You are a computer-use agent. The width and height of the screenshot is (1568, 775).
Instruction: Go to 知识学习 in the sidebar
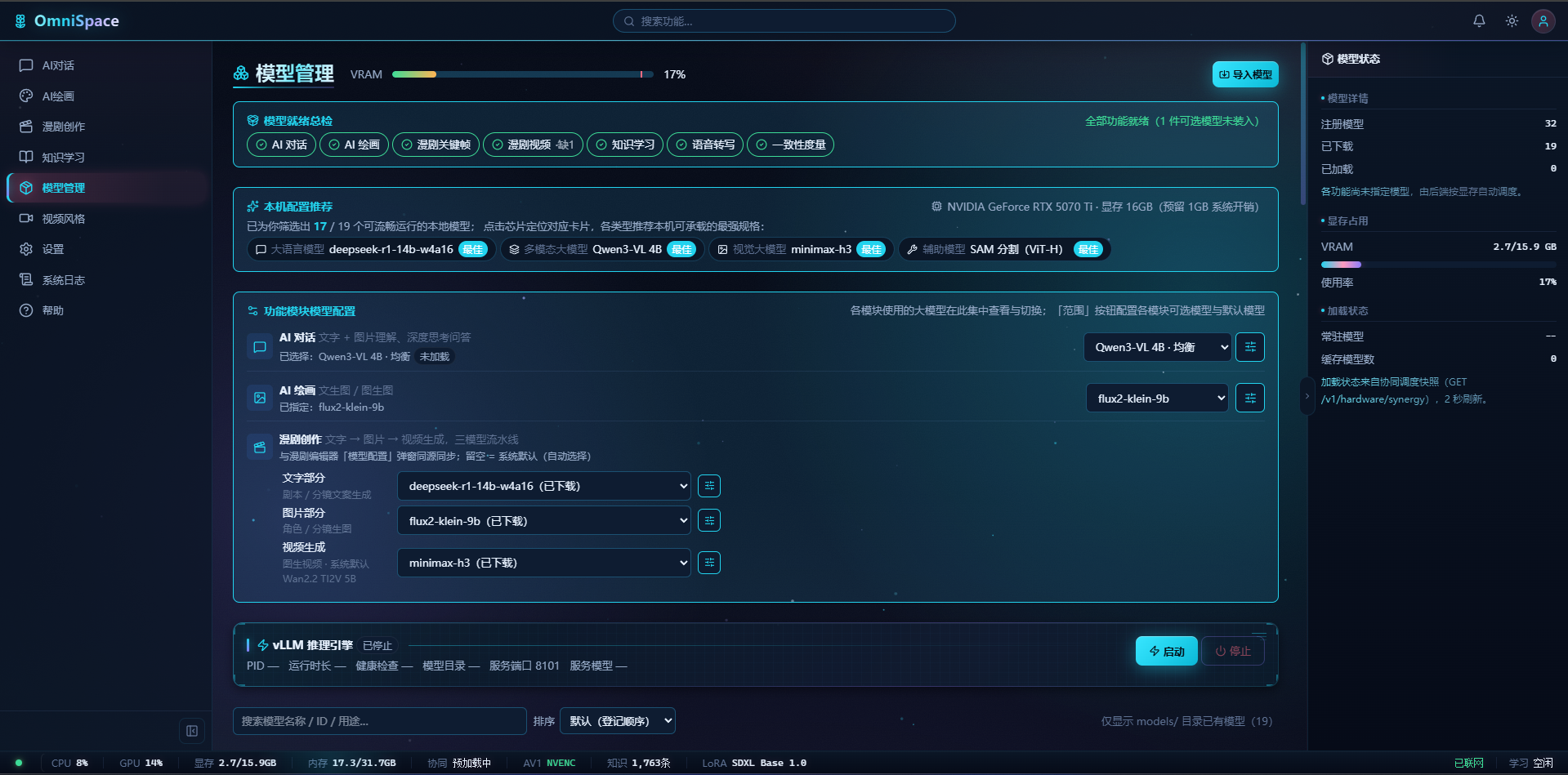tap(64, 158)
